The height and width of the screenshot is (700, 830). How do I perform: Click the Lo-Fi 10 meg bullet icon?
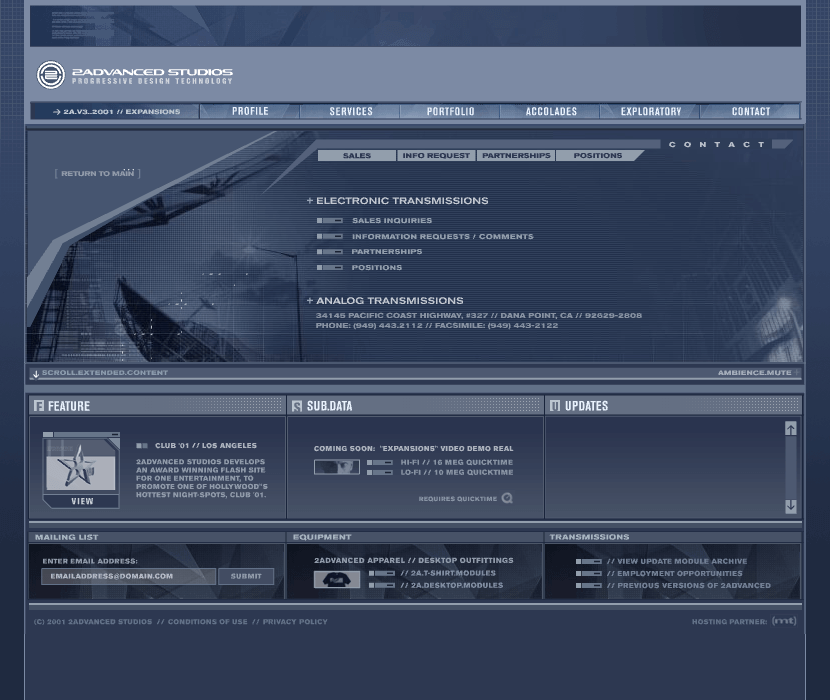pos(380,473)
